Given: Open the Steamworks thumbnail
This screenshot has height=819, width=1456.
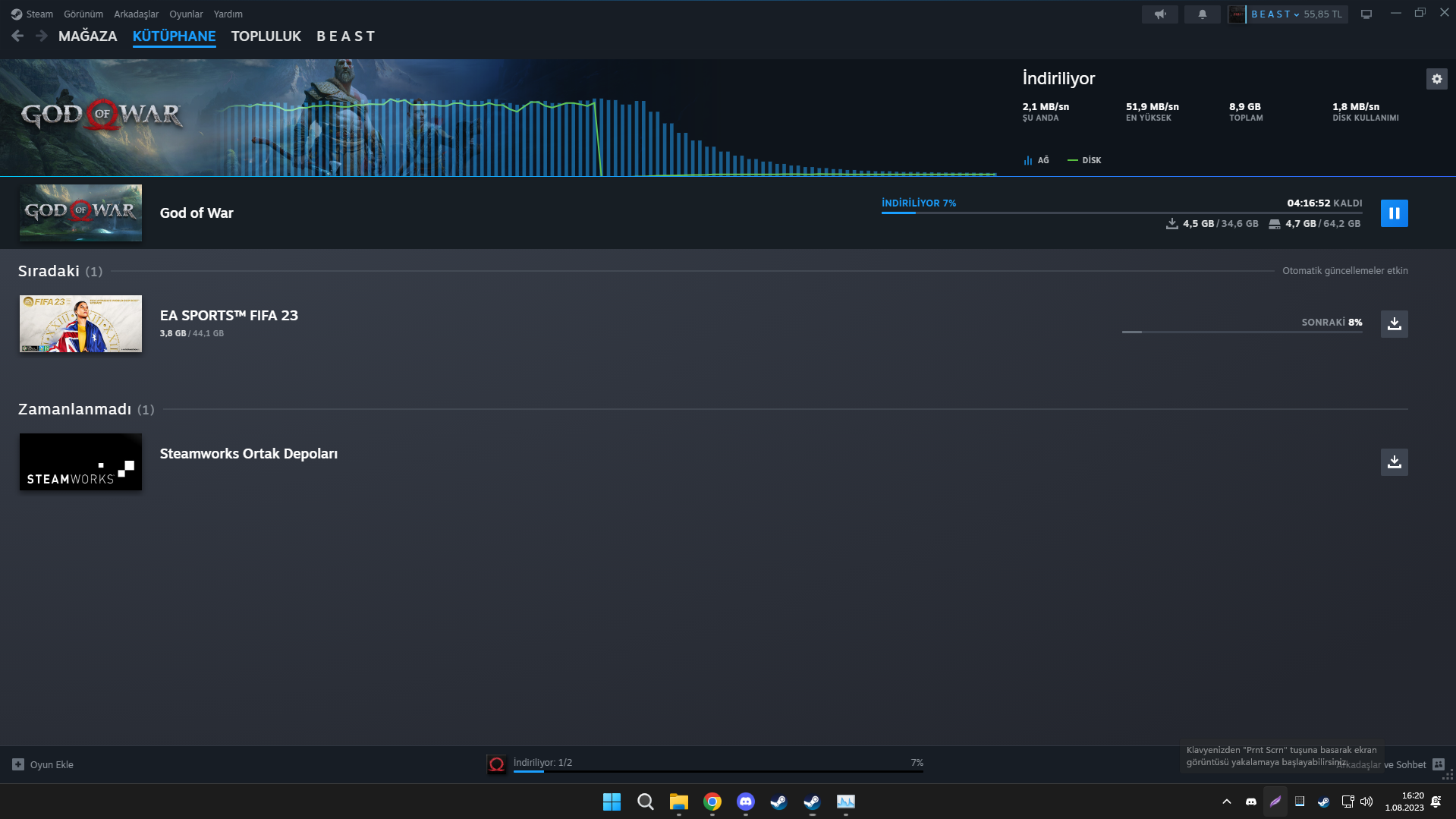Looking at the screenshot, I should (x=80, y=461).
